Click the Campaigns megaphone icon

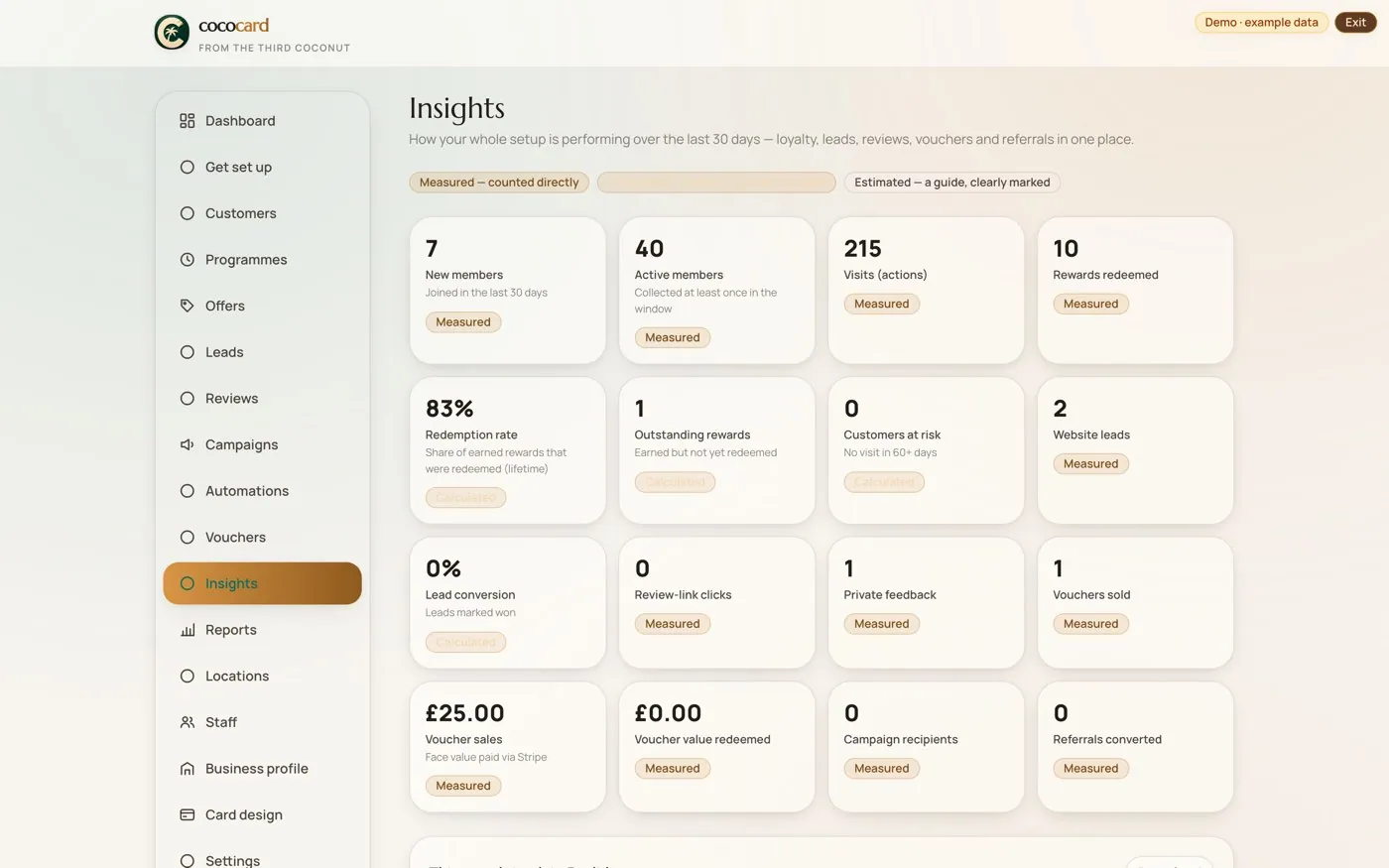[187, 444]
